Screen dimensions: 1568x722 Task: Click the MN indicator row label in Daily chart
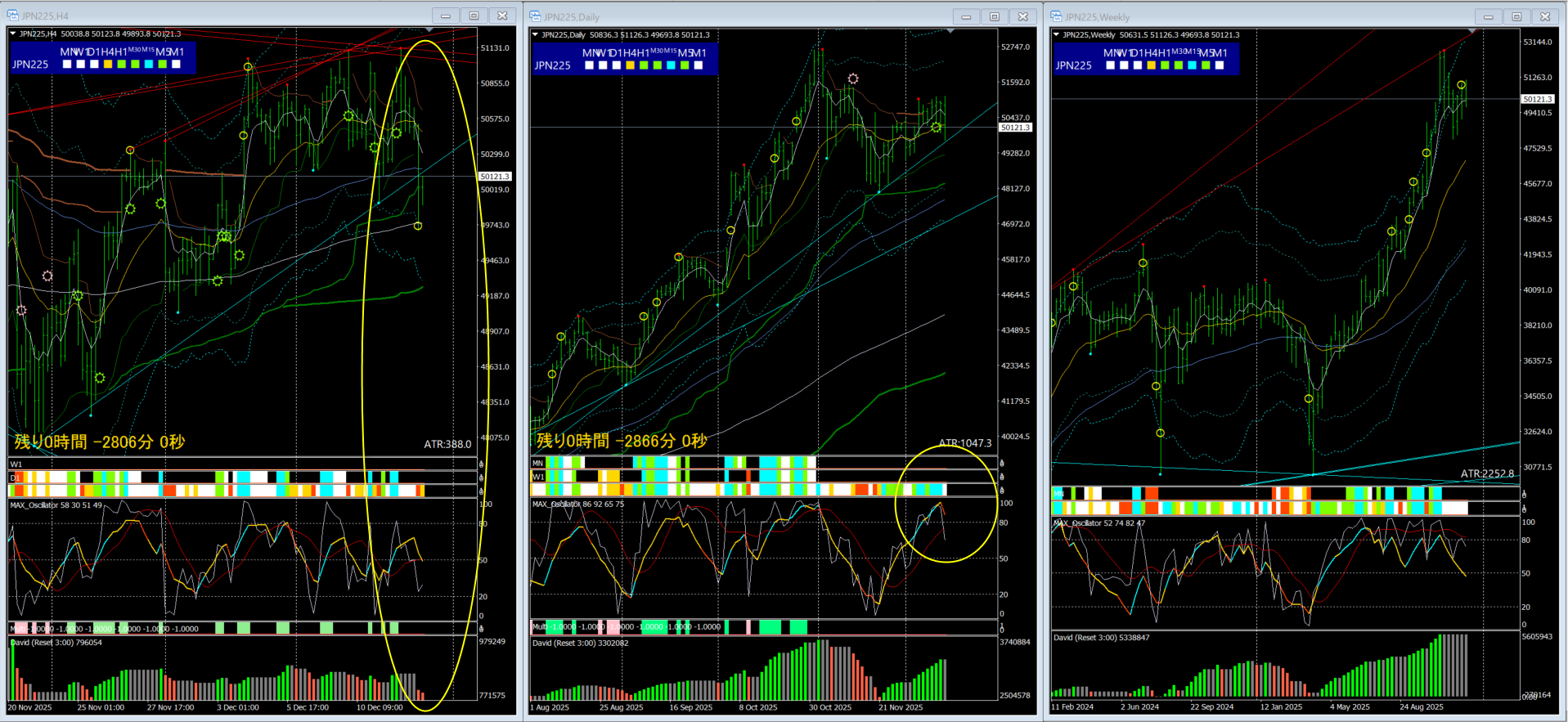click(x=537, y=463)
